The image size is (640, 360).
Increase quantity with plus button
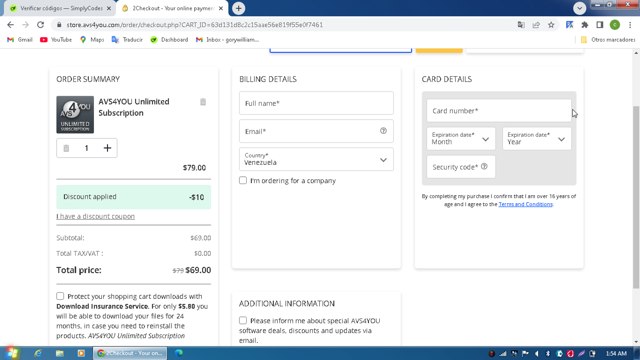tap(107, 148)
